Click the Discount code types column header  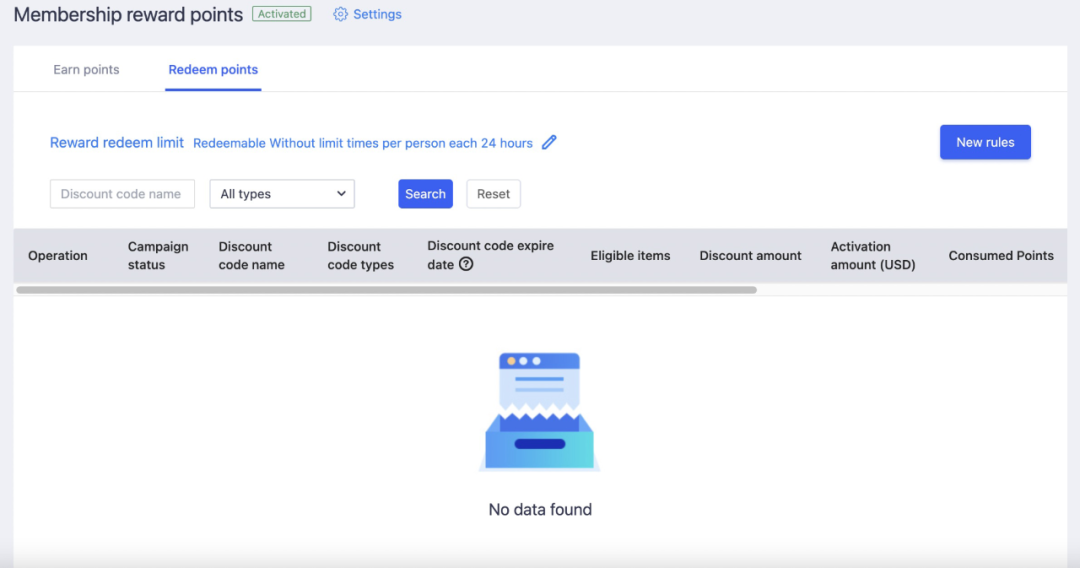click(360, 255)
